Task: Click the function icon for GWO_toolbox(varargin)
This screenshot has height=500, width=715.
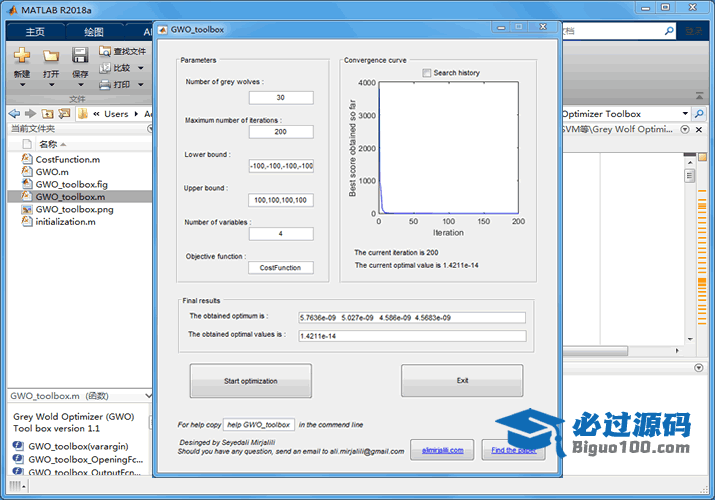Action: coord(18,446)
